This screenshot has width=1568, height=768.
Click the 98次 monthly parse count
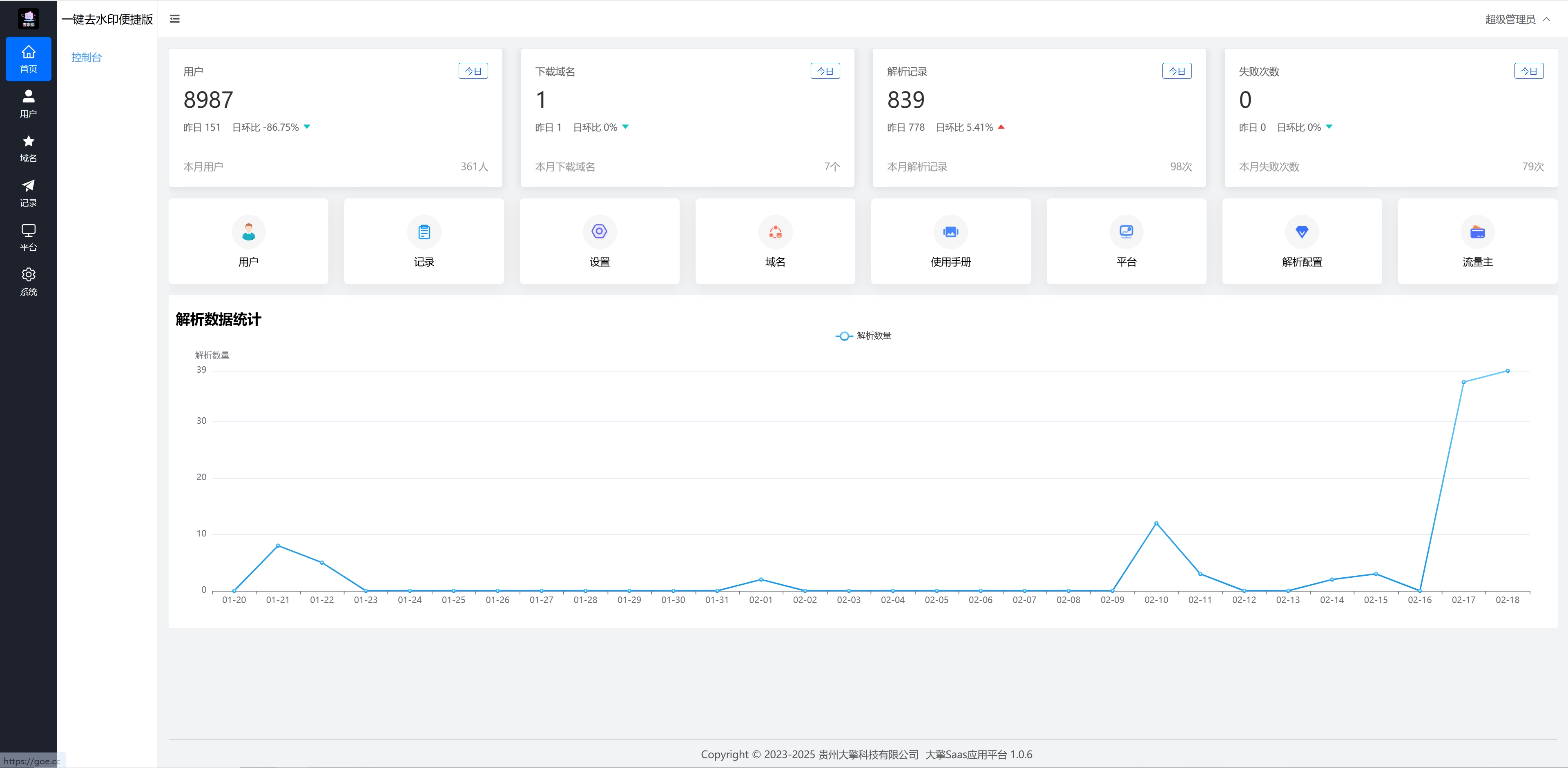click(x=1181, y=167)
